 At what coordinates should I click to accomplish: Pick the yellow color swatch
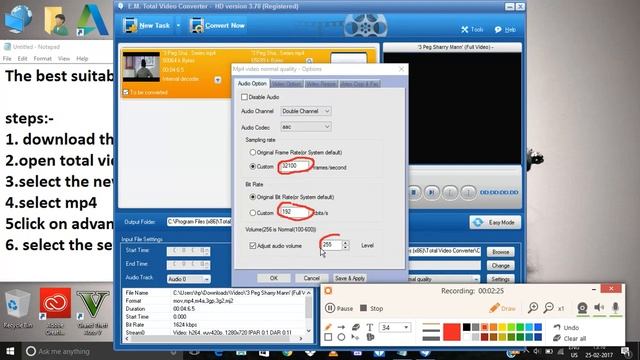click(502, 327)
